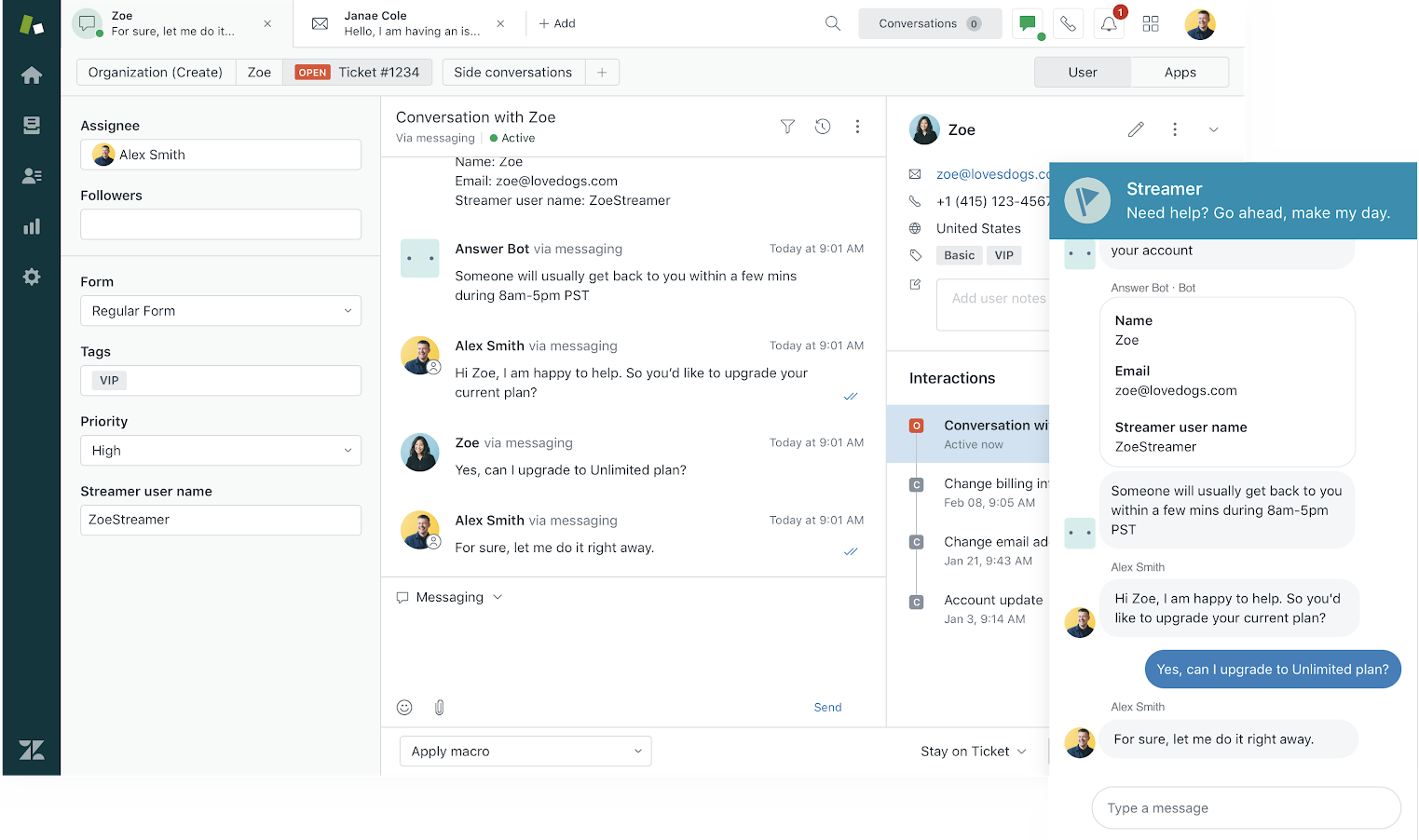Close the Zoe ticket tab
Screen dimensions: 1419x840
[267, 24]
